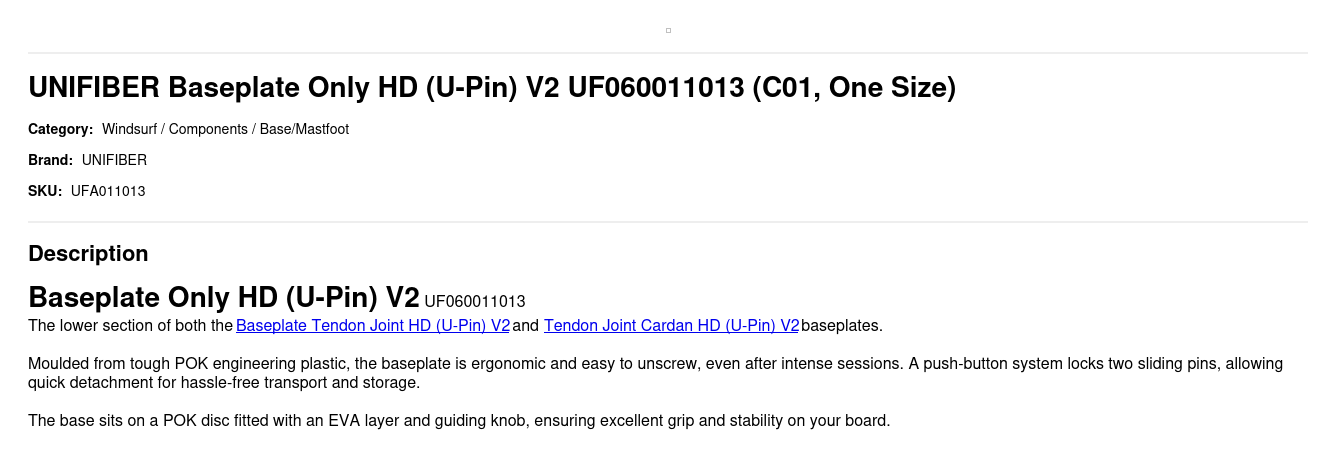Viewport: 1328px width, 460px height.
Task: Click the UNIFIBER brand value
Action: click(x=114, y=160)
